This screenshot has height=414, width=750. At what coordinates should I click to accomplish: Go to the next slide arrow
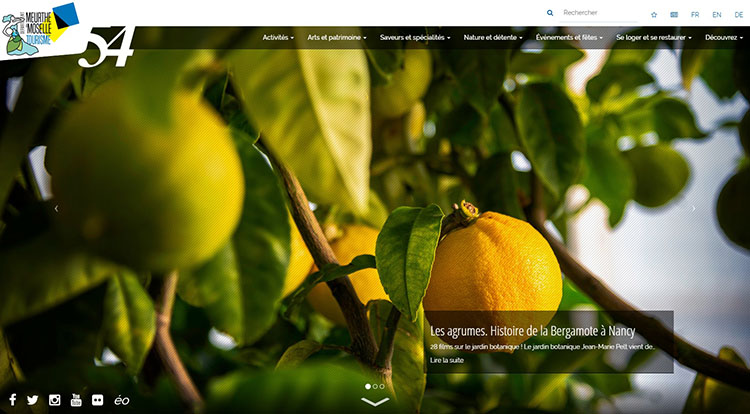(693, 209)
